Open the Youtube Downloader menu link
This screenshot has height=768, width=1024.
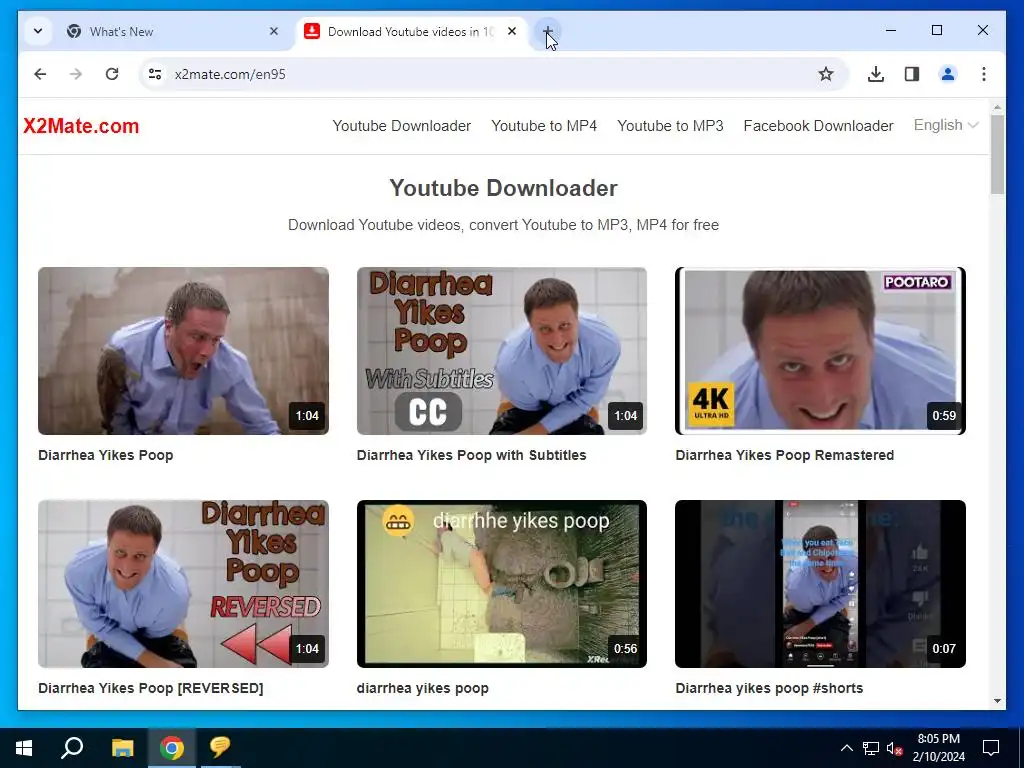(402, 126)
